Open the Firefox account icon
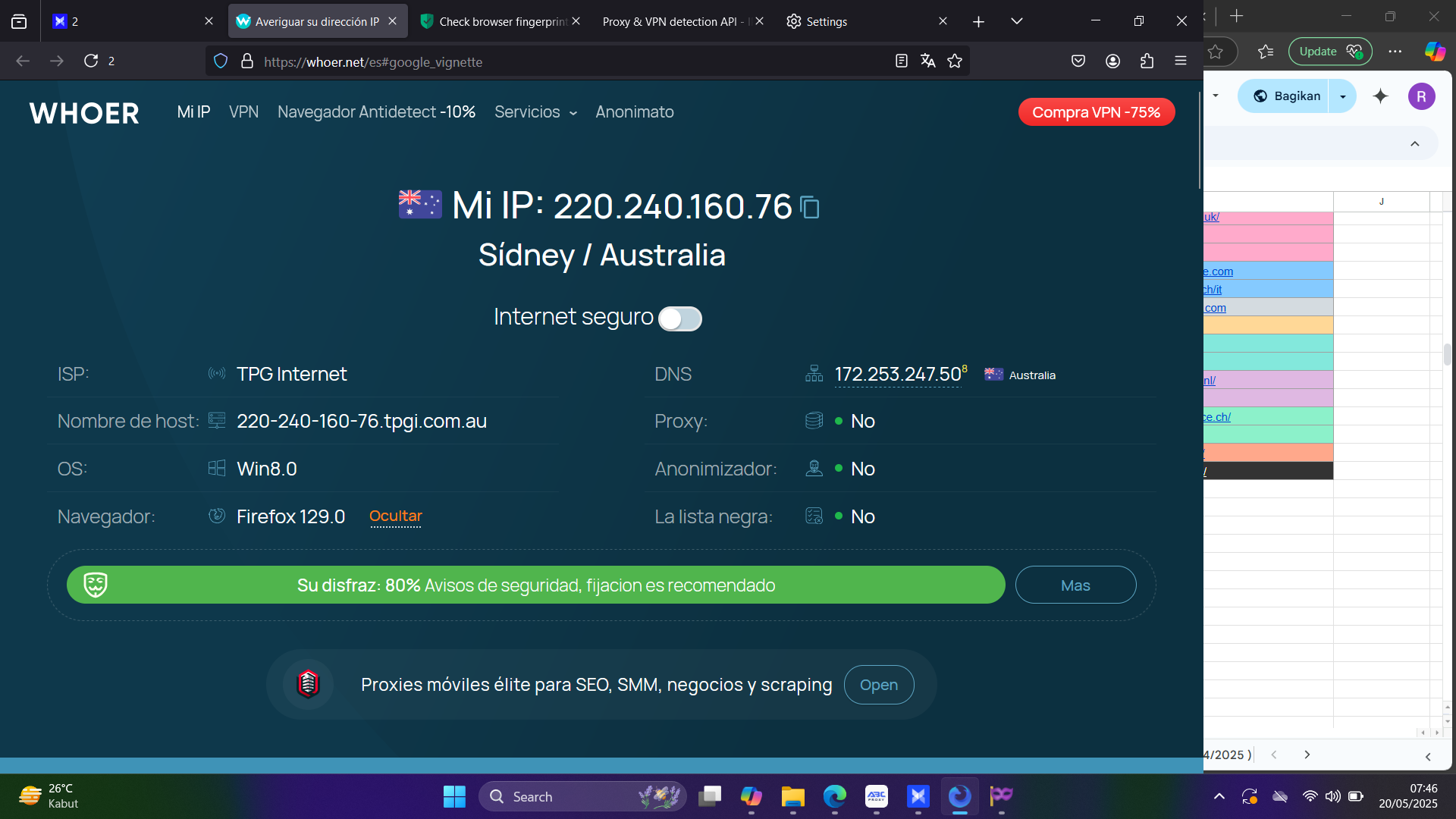Screen dimensions: 1456x819 click(1112, 61)
